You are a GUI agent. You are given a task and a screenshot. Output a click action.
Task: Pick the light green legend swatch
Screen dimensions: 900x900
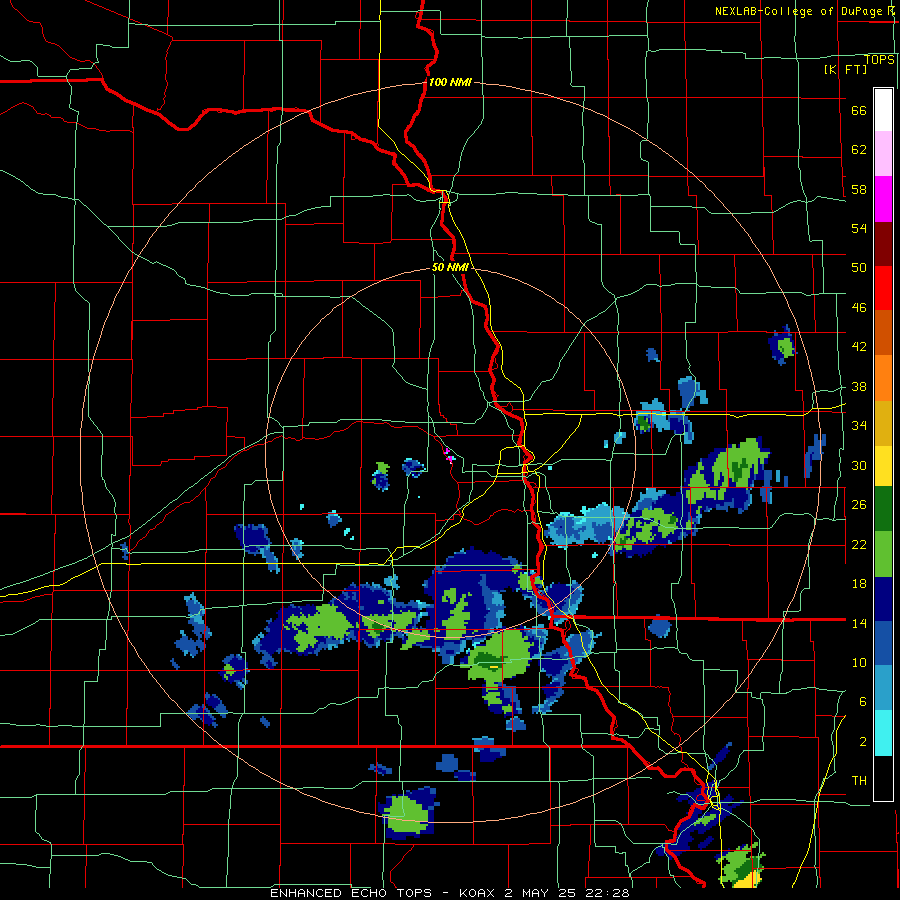point(883,554)
